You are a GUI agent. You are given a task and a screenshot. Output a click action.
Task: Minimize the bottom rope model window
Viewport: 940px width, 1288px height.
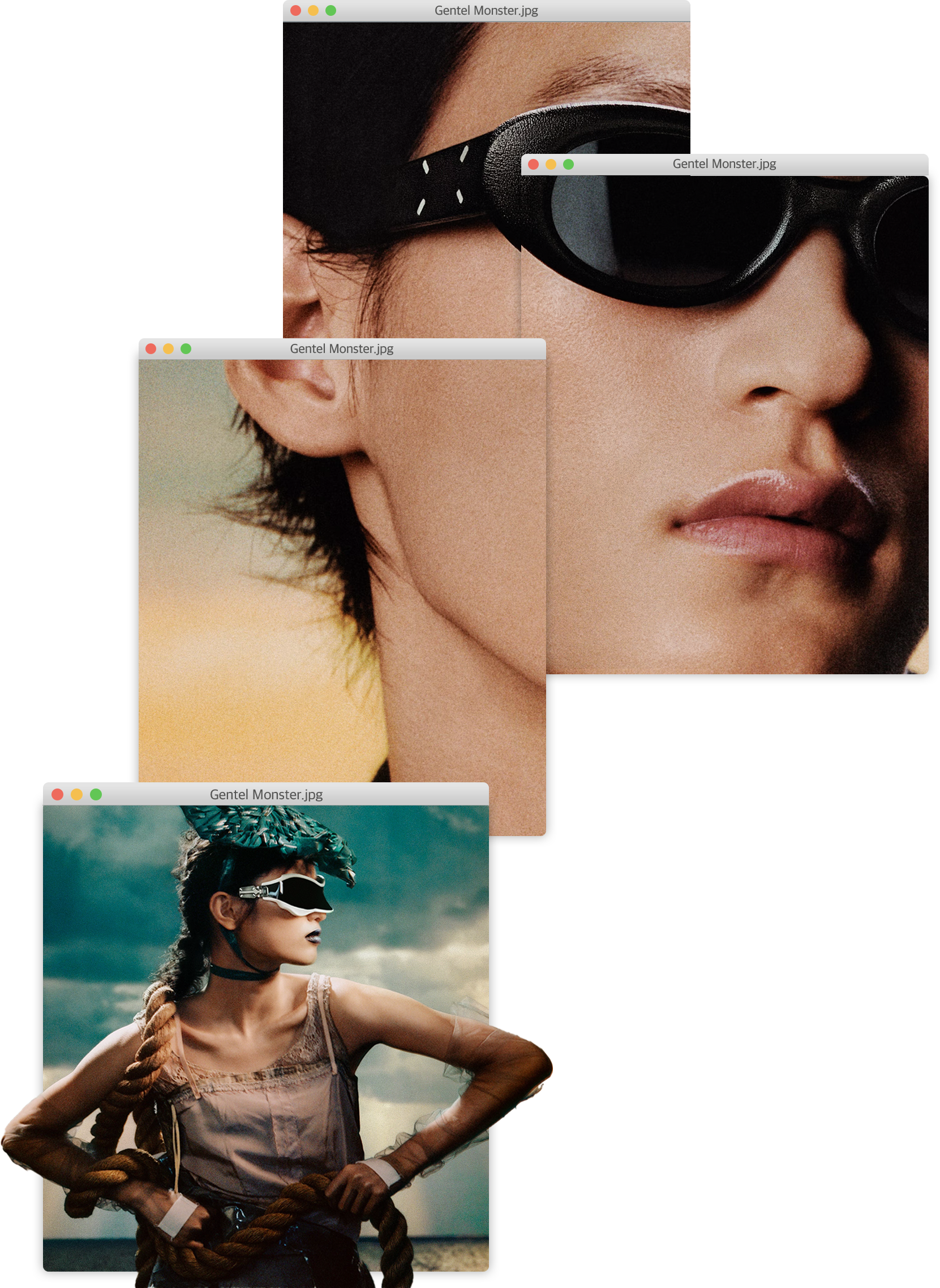tap(77, 794)
